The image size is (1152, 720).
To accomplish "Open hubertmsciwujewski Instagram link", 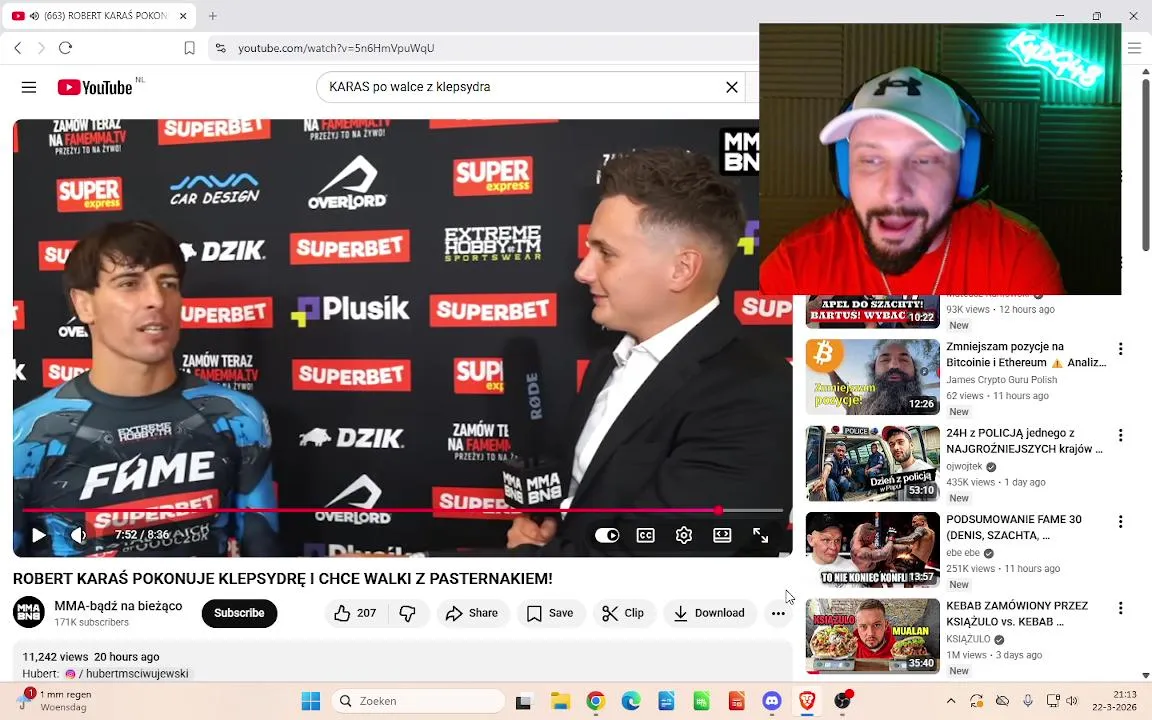I will pyautogui.click(x=126, y=673).
